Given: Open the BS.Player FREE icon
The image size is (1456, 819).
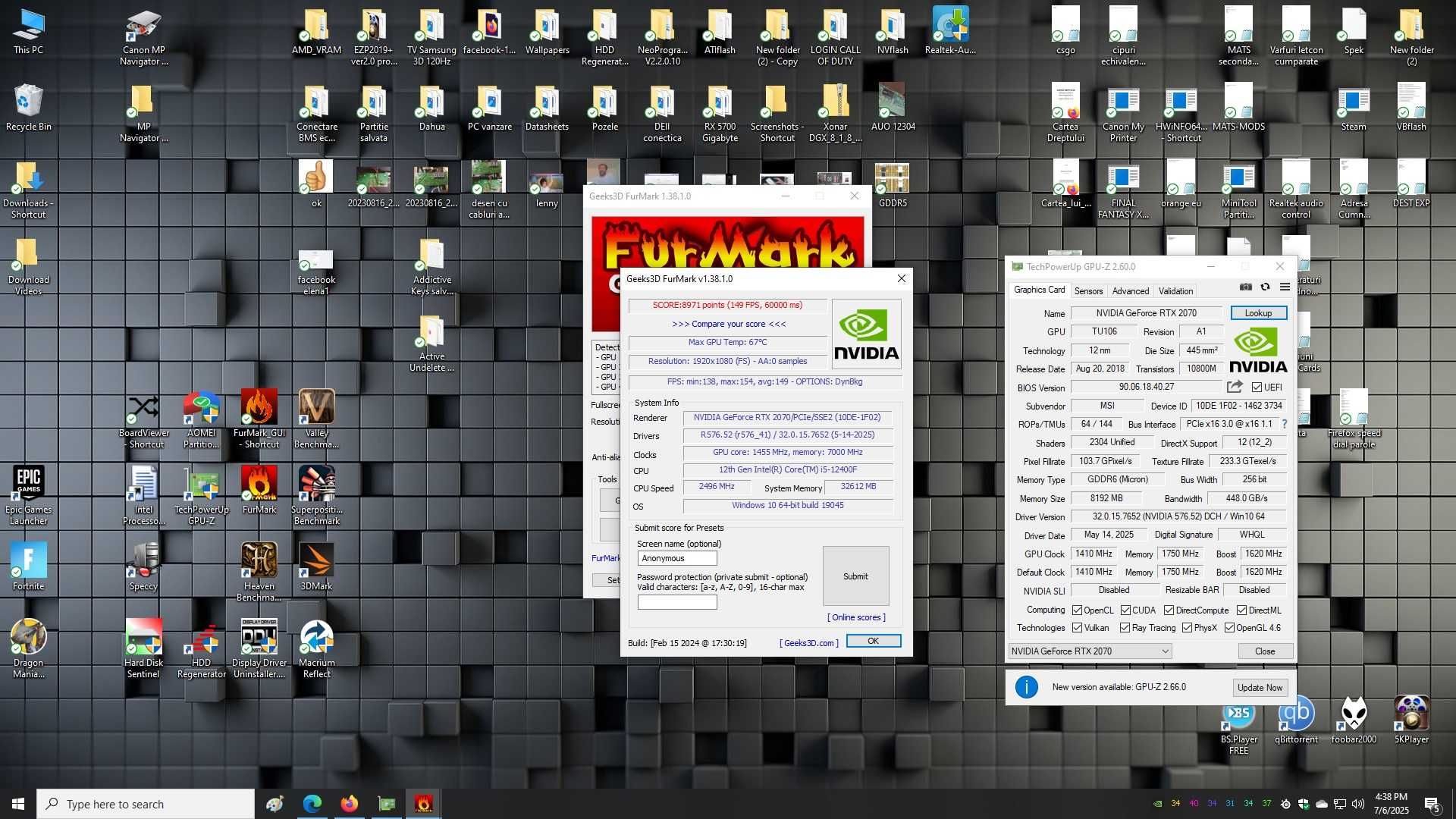Looking at the screenshot, I should (x=1238, y=725).
